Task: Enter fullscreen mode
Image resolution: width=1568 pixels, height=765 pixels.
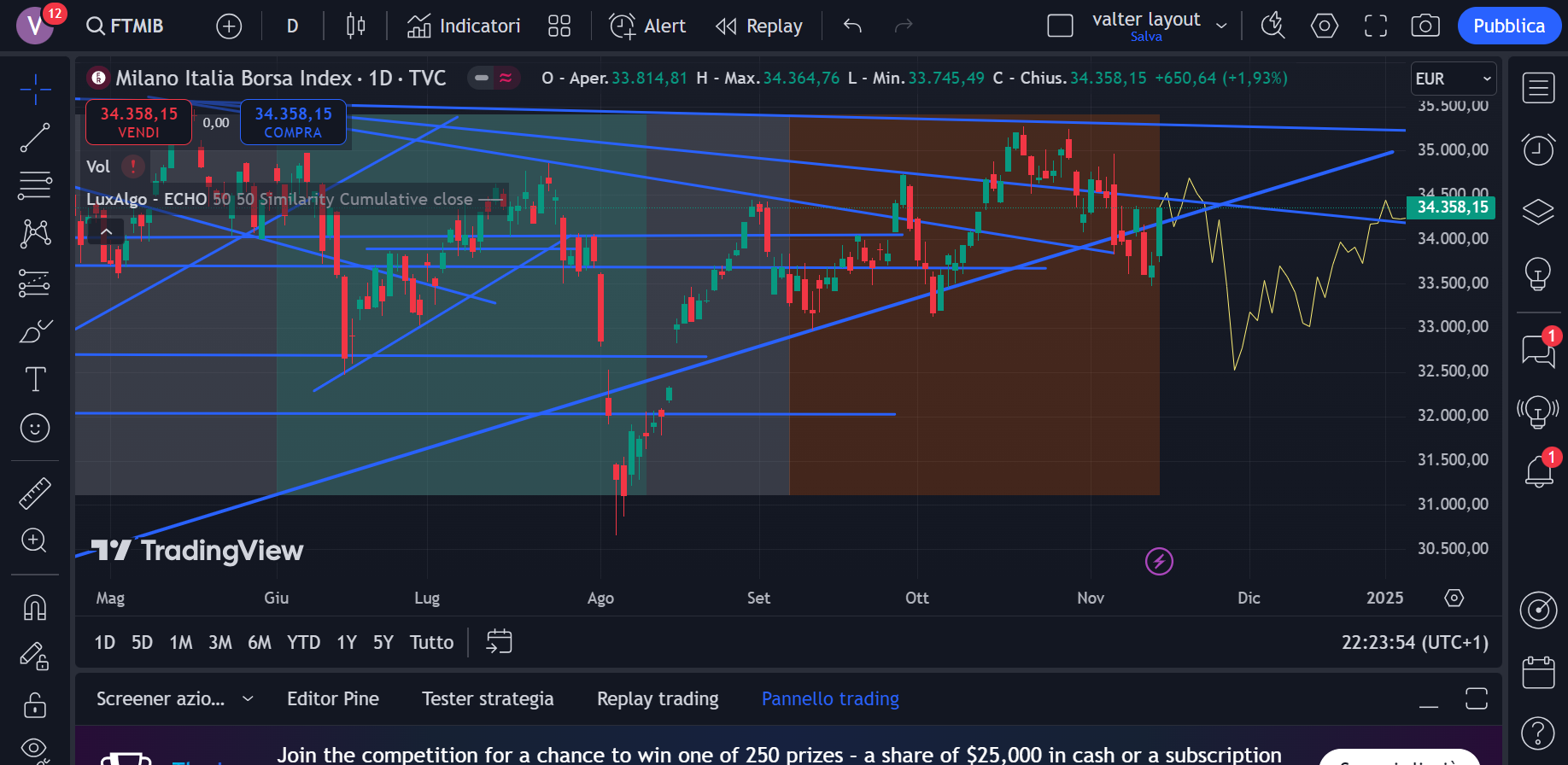Action: 1376,26
